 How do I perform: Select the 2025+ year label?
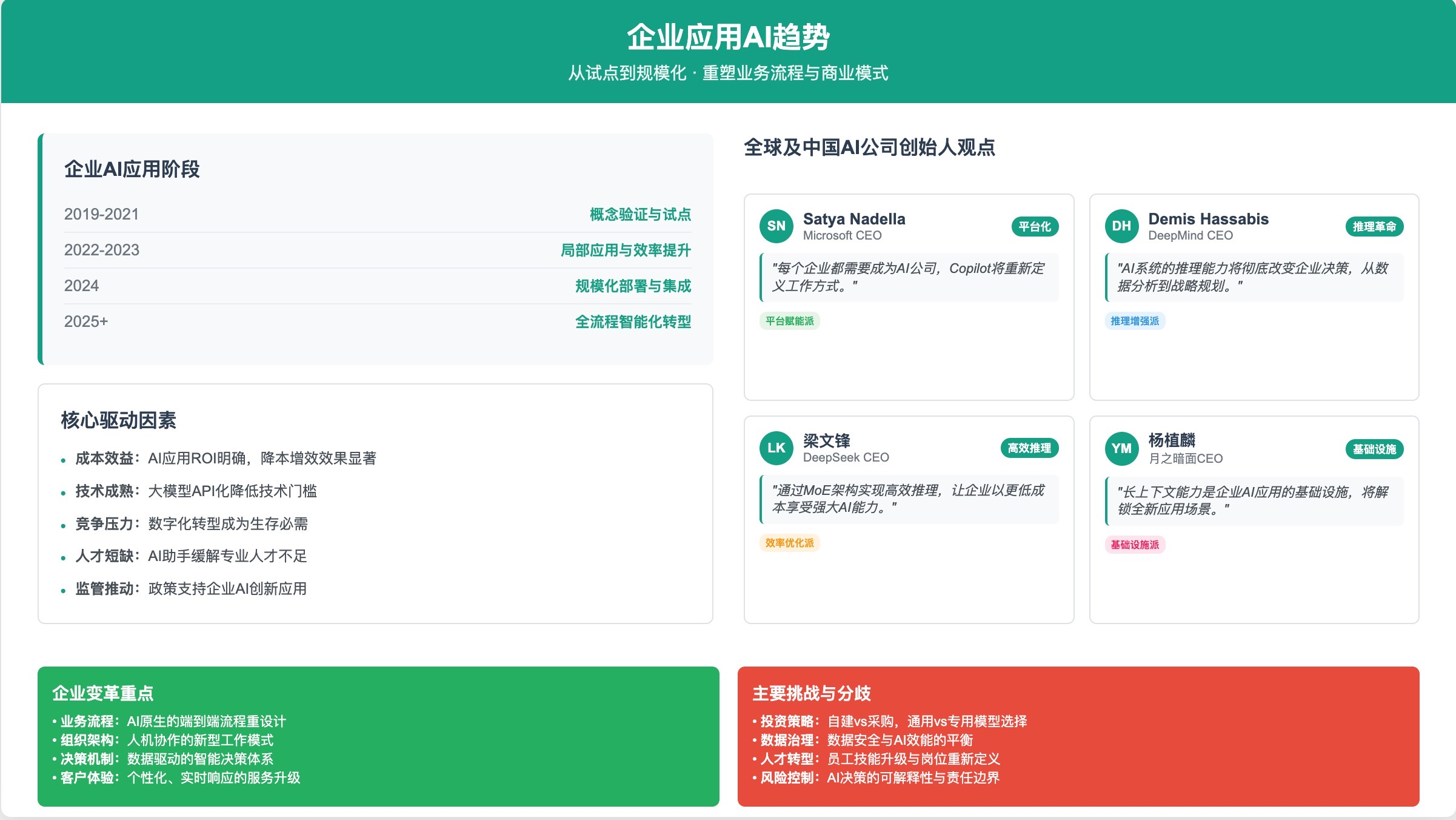(x=86, y=321)
